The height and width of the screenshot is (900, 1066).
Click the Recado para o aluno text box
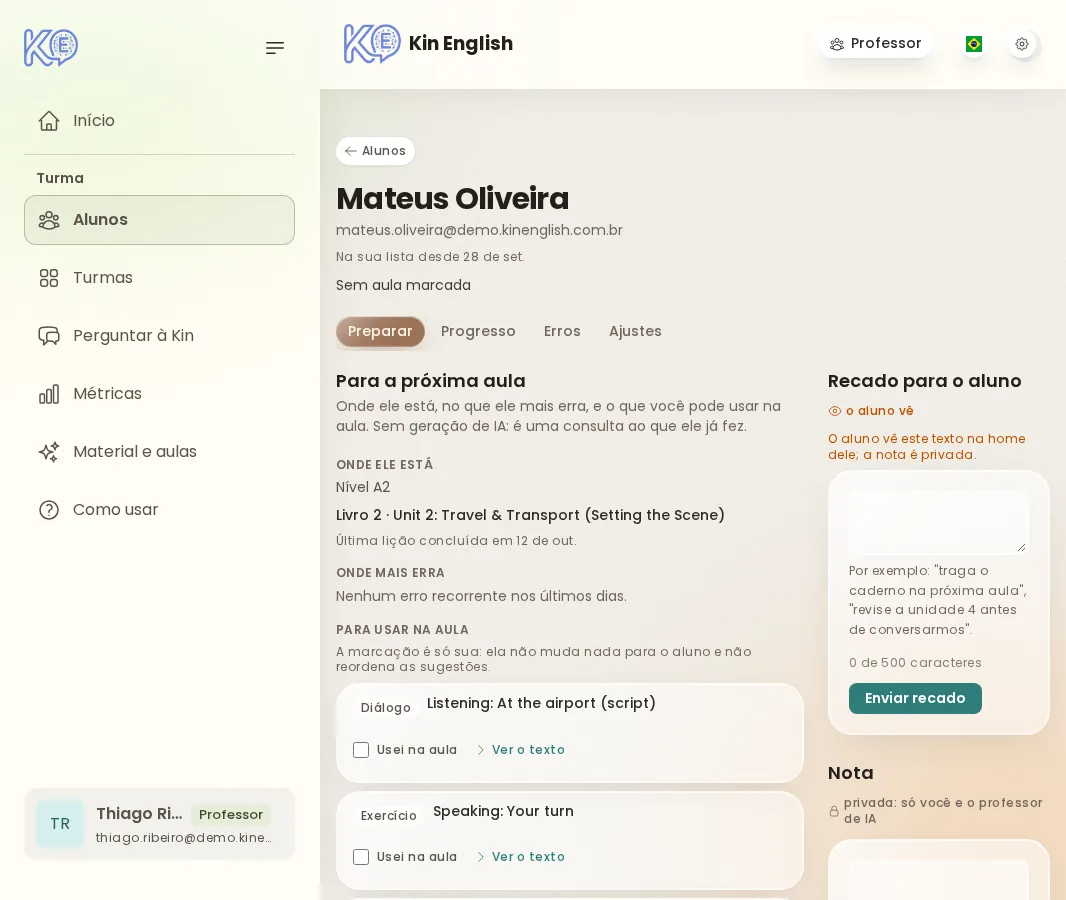(939, 522)
